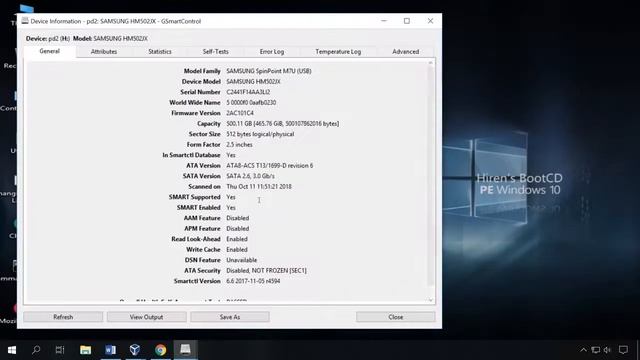640x360 pixels.
Task: Maximize the Device Information window
Action: (x=407, y=21)
